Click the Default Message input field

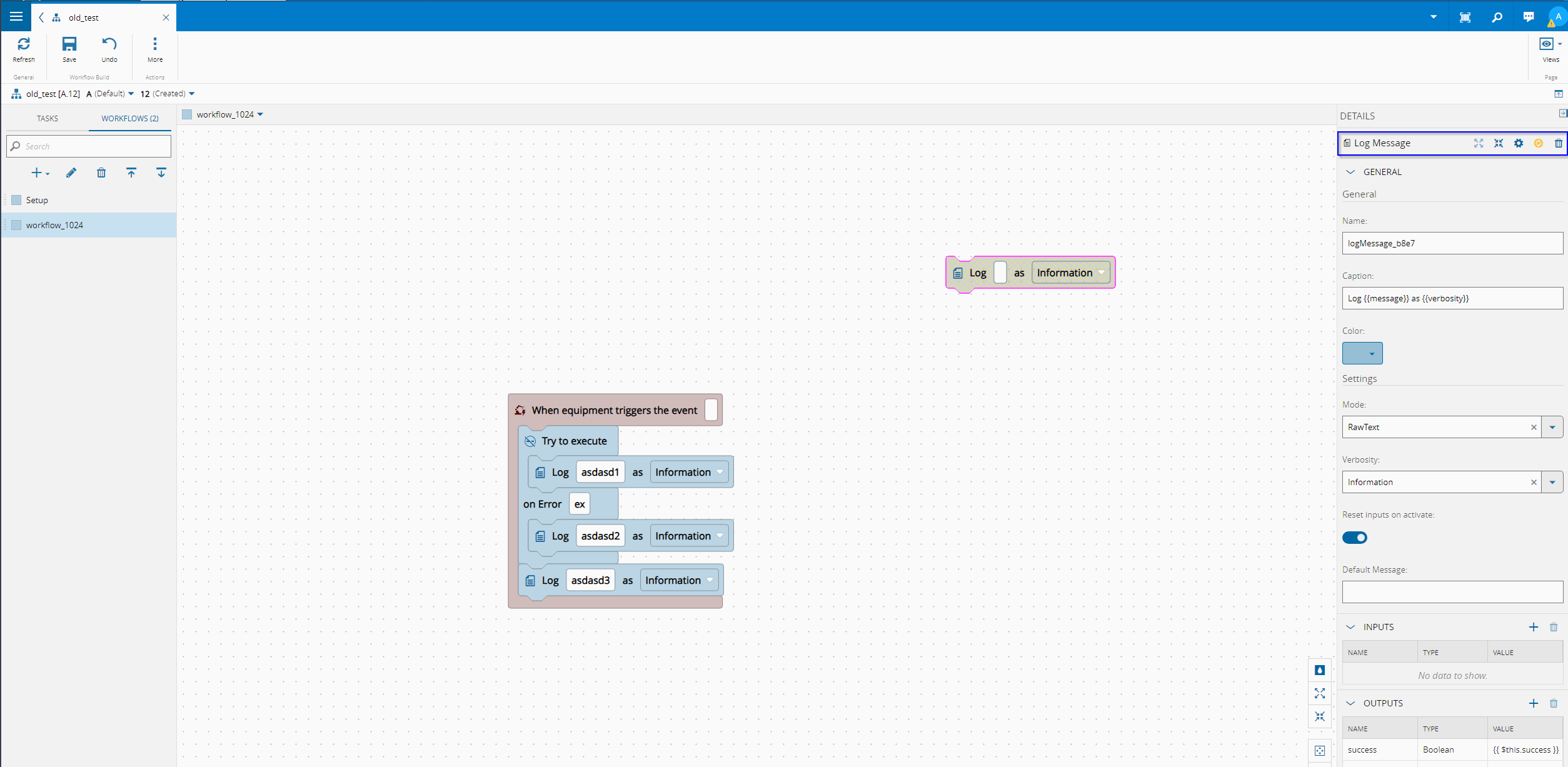[1452, 592]
